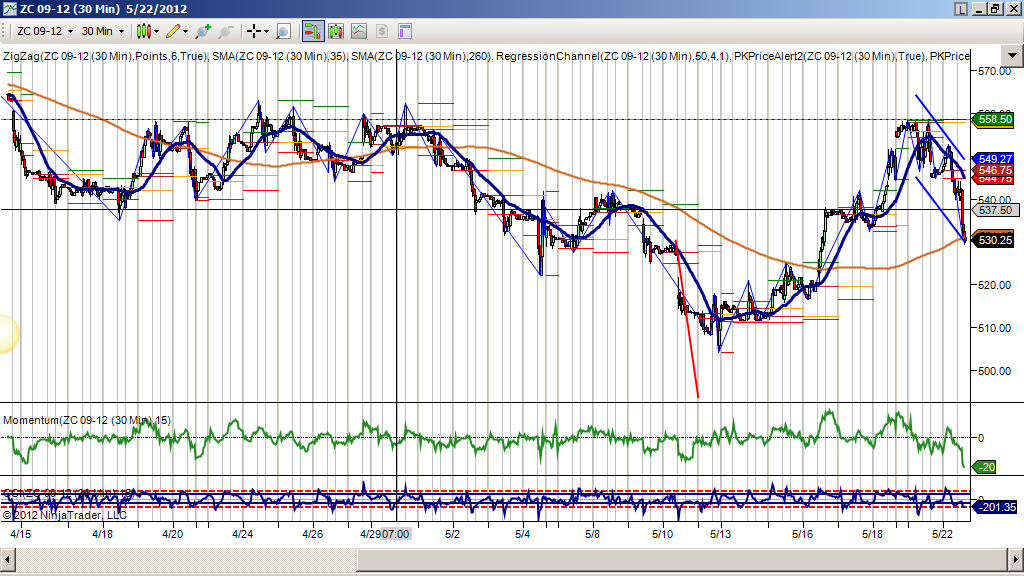Viewport: 1024px width, 576px height.
Task: Select the crosshair cursor tool
Action: tap(254, 31)
